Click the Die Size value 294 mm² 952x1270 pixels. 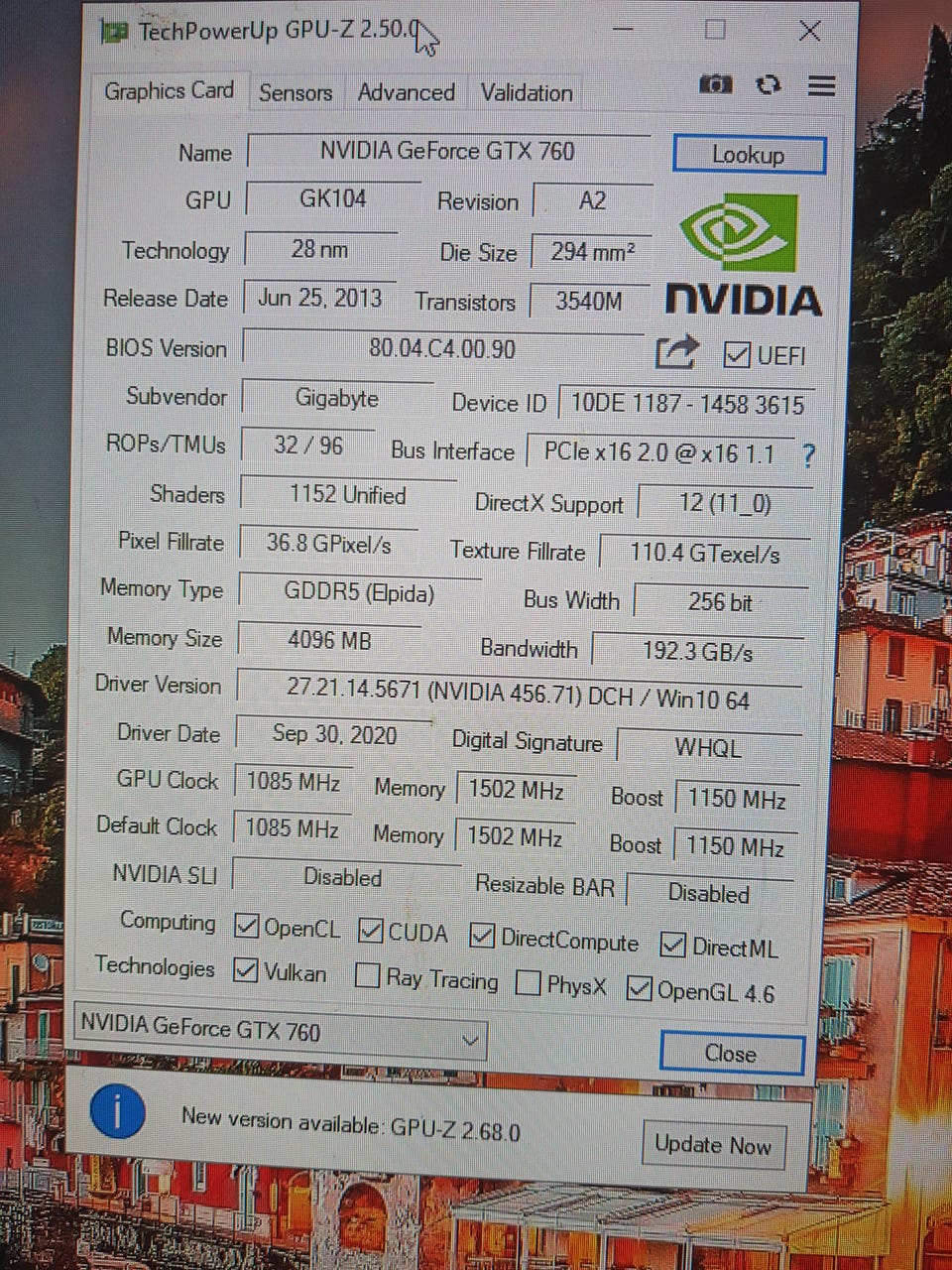coord(592,252)
